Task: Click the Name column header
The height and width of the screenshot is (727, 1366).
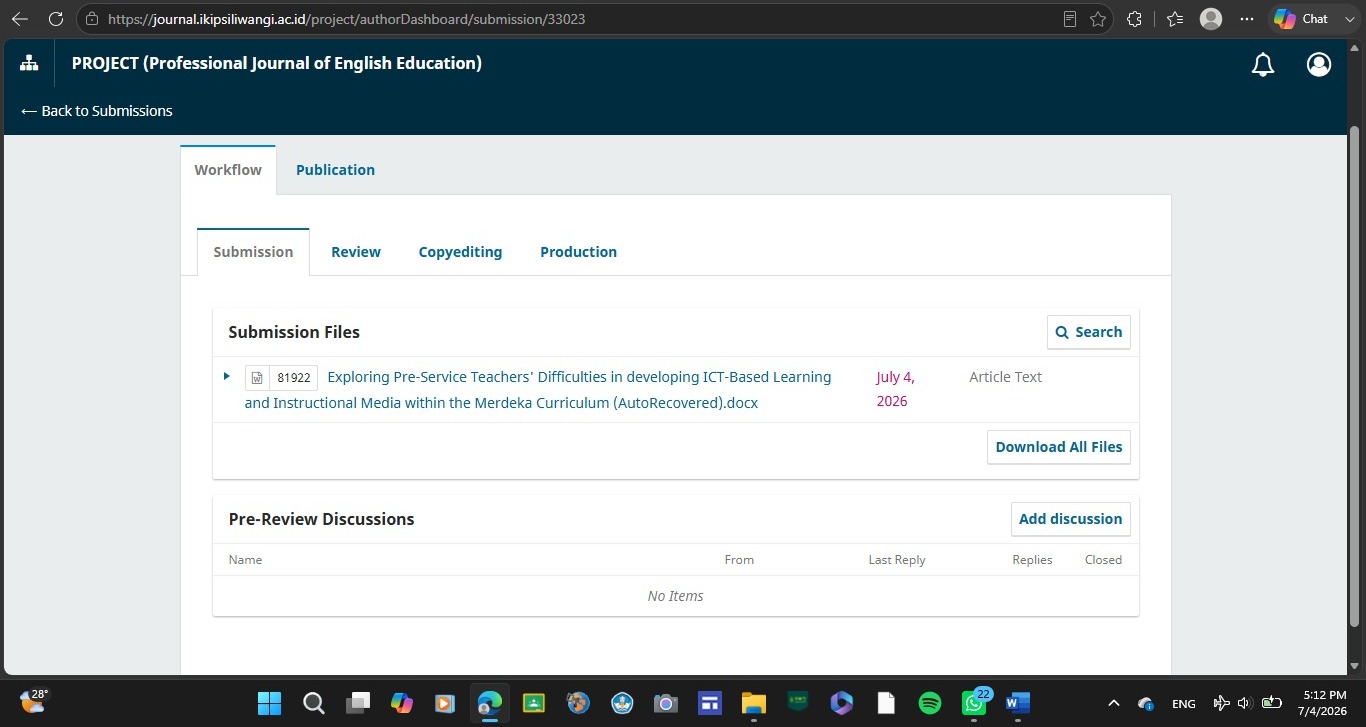Action: (x=245, y=560)
